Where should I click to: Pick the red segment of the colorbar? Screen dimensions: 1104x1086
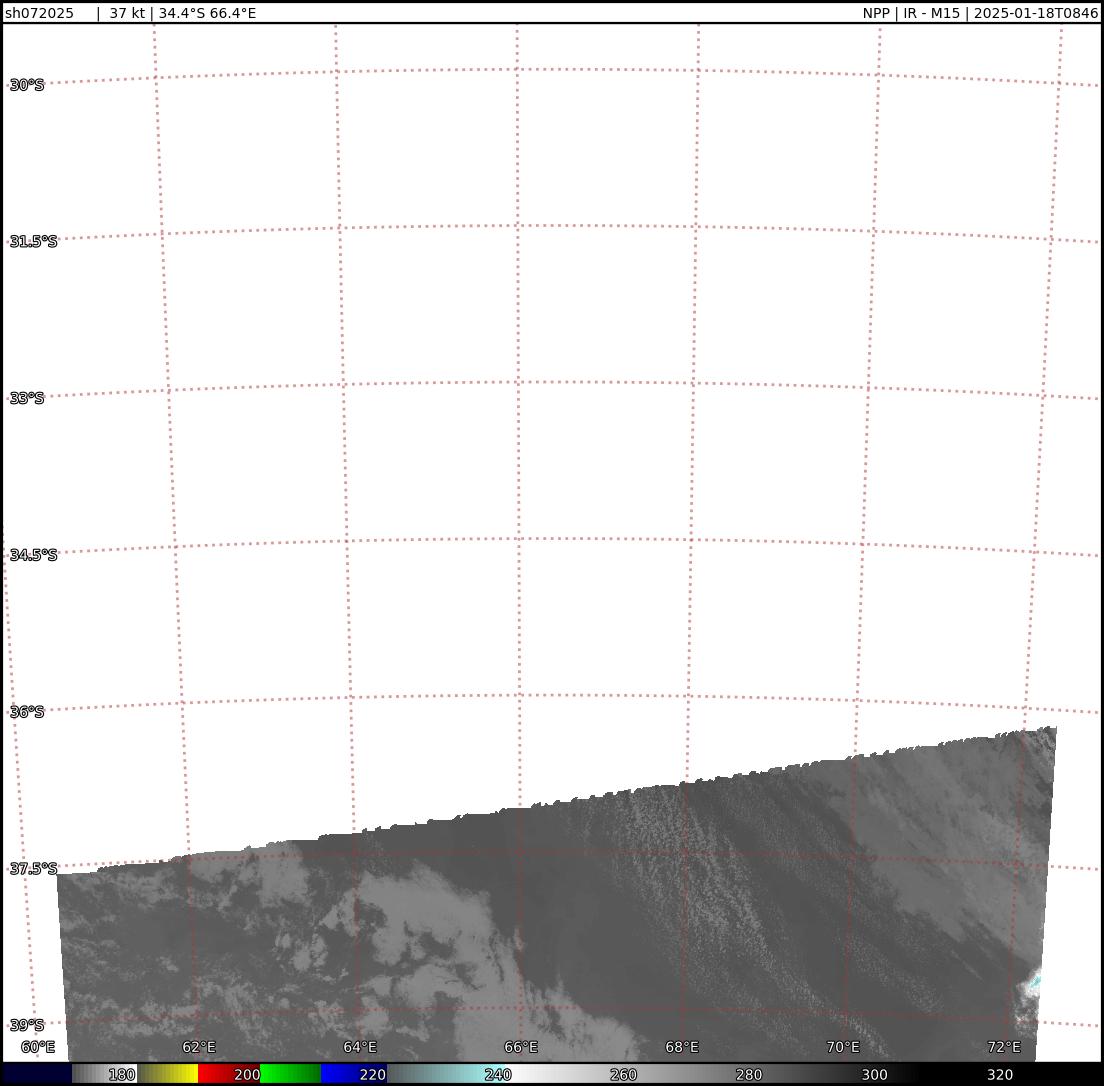point(229,1074)
